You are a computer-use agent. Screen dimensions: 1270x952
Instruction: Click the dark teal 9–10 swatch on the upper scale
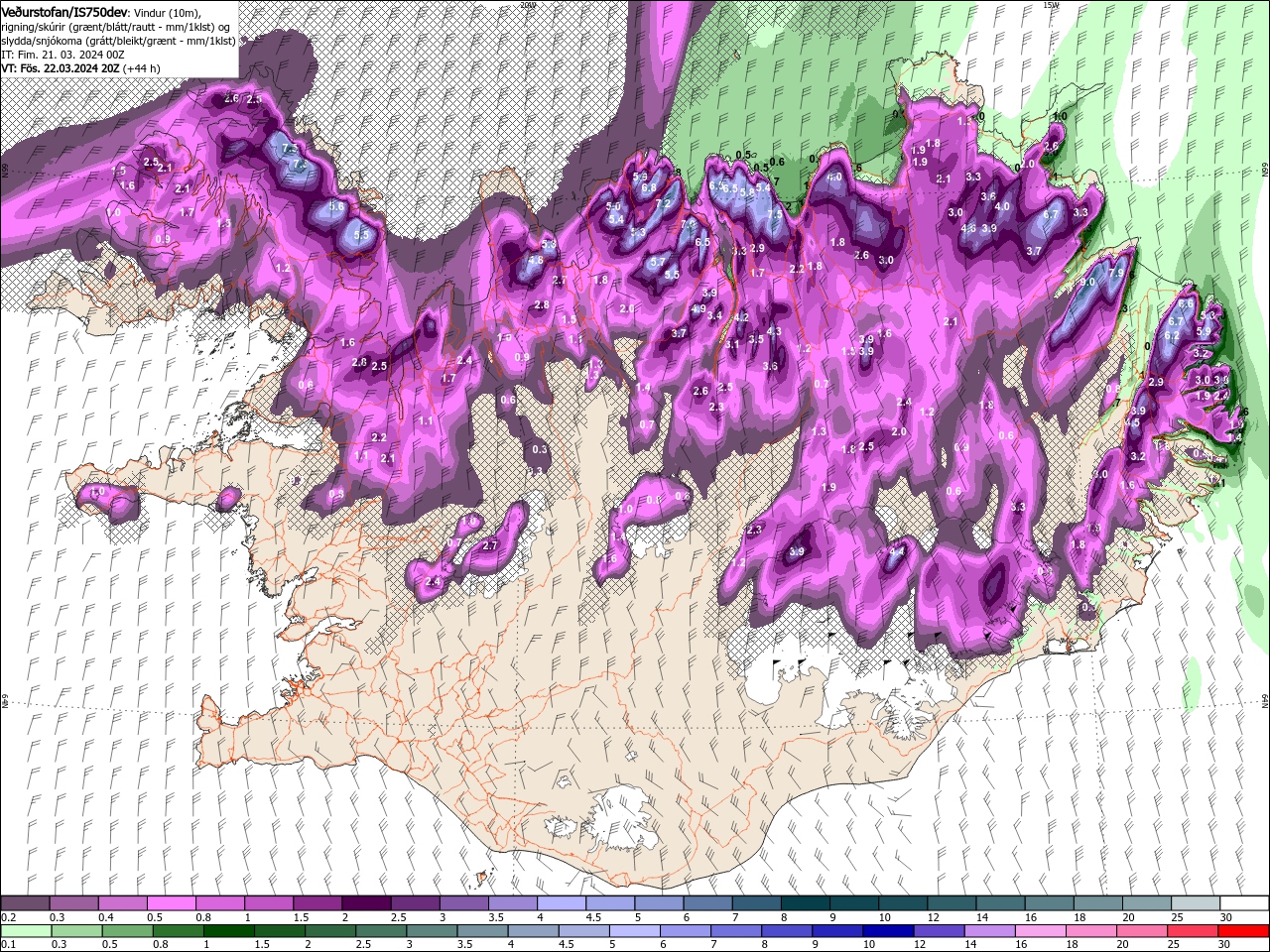pos(852,903)
